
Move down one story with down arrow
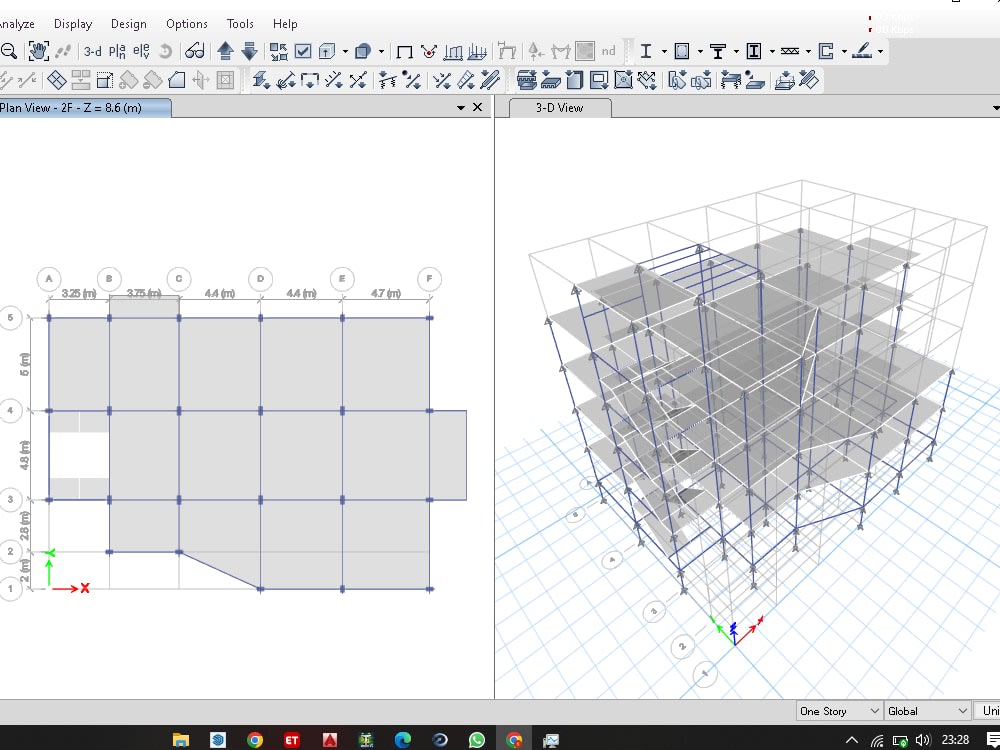(248, 51)
